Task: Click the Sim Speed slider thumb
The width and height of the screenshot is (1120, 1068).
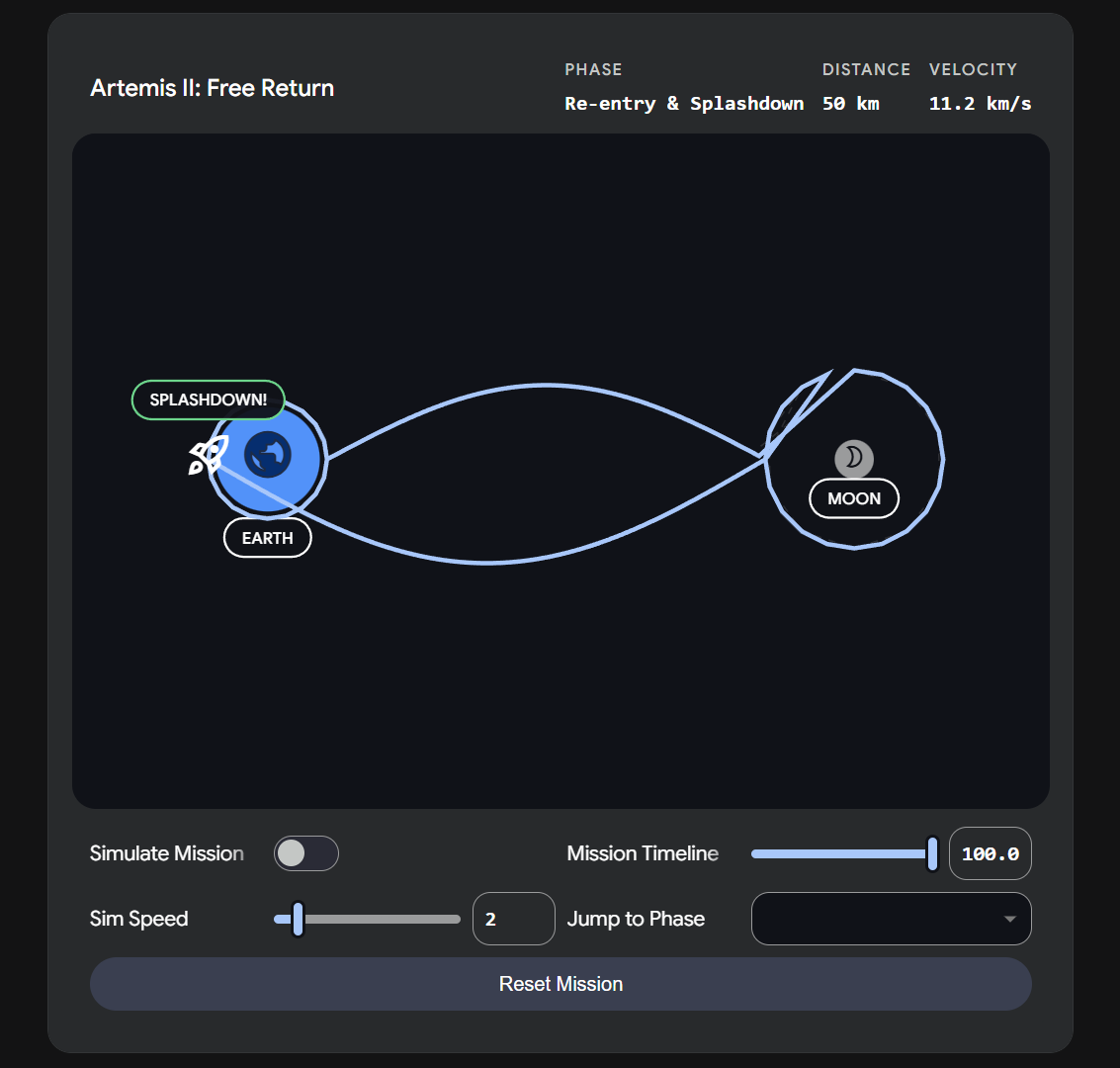Action: pos(298,919)
